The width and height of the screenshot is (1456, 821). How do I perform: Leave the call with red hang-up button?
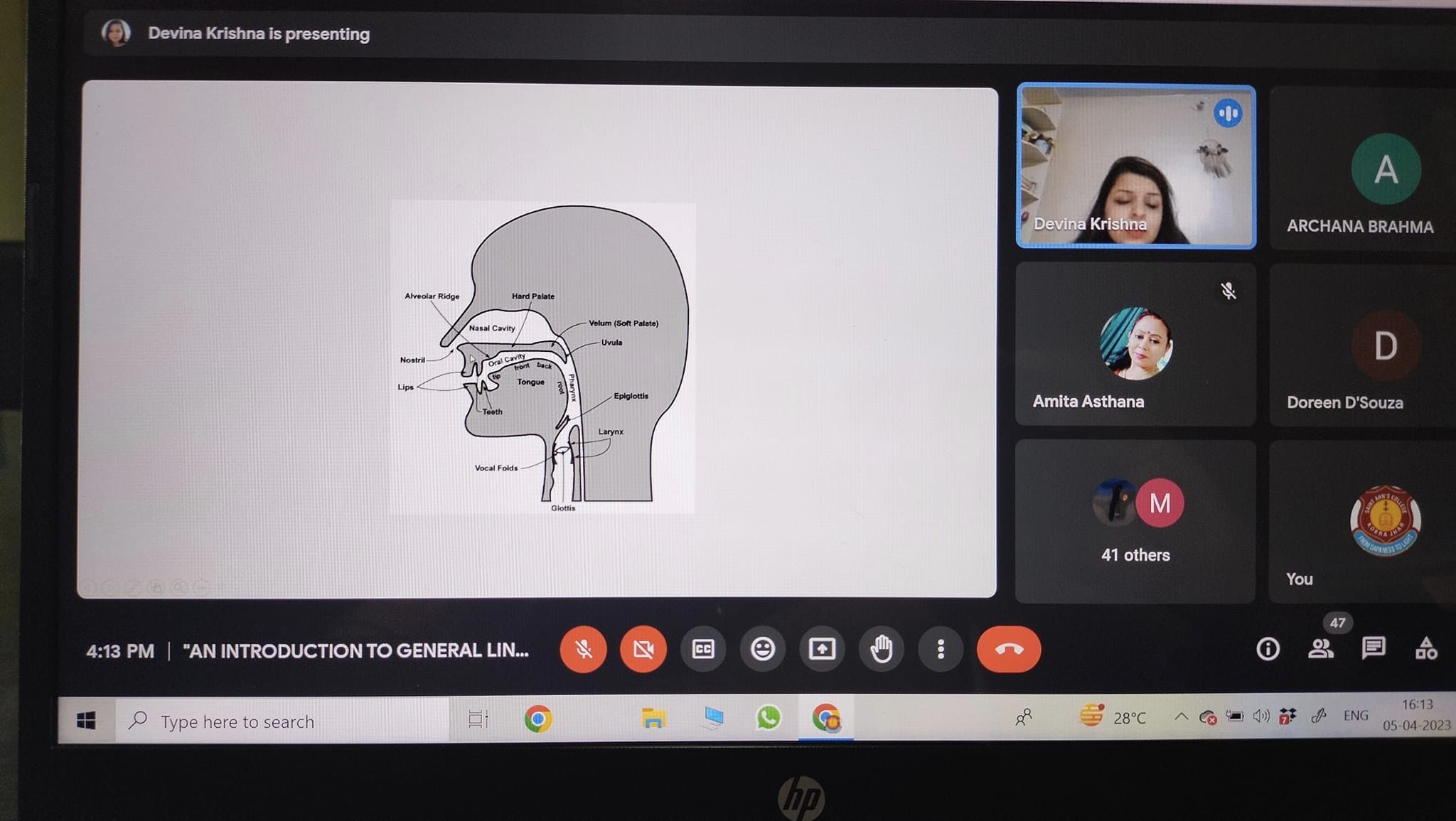pos(1008,649)
